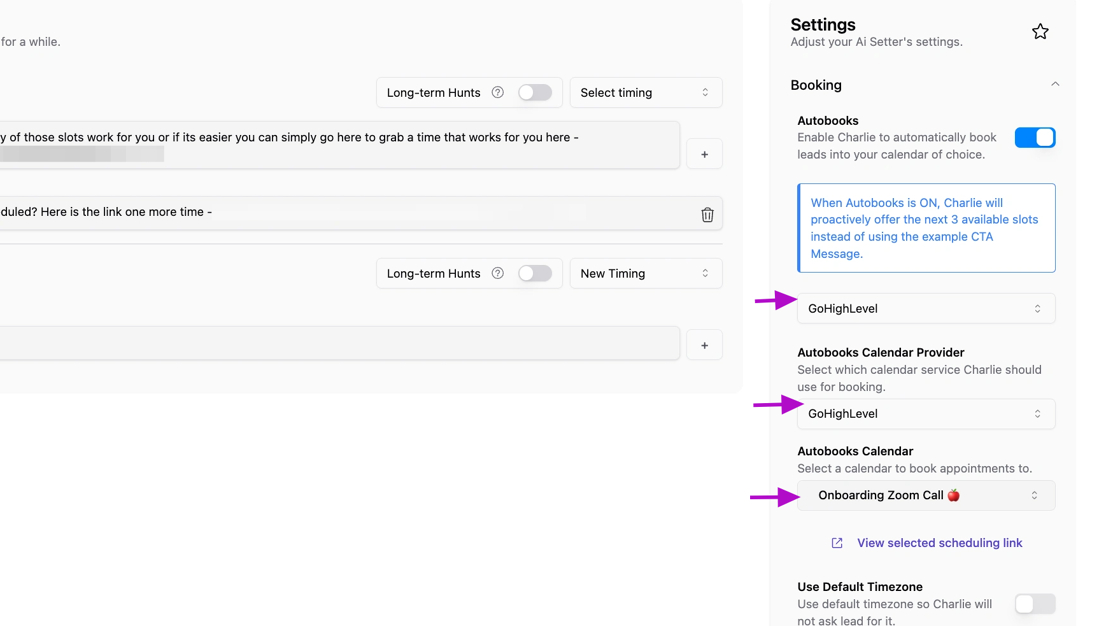Open the Select timing dropdown
Viewport: 1120px width, 626px height.
(x=646, y=92)
